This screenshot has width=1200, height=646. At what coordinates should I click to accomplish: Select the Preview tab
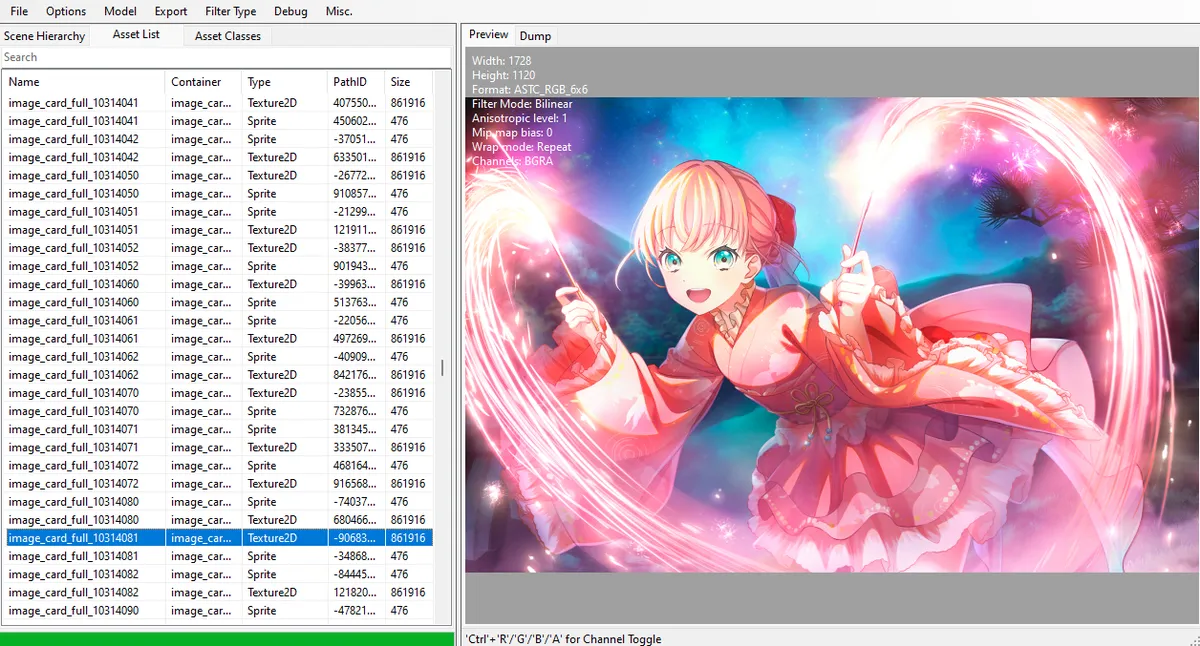click(489, 35)
